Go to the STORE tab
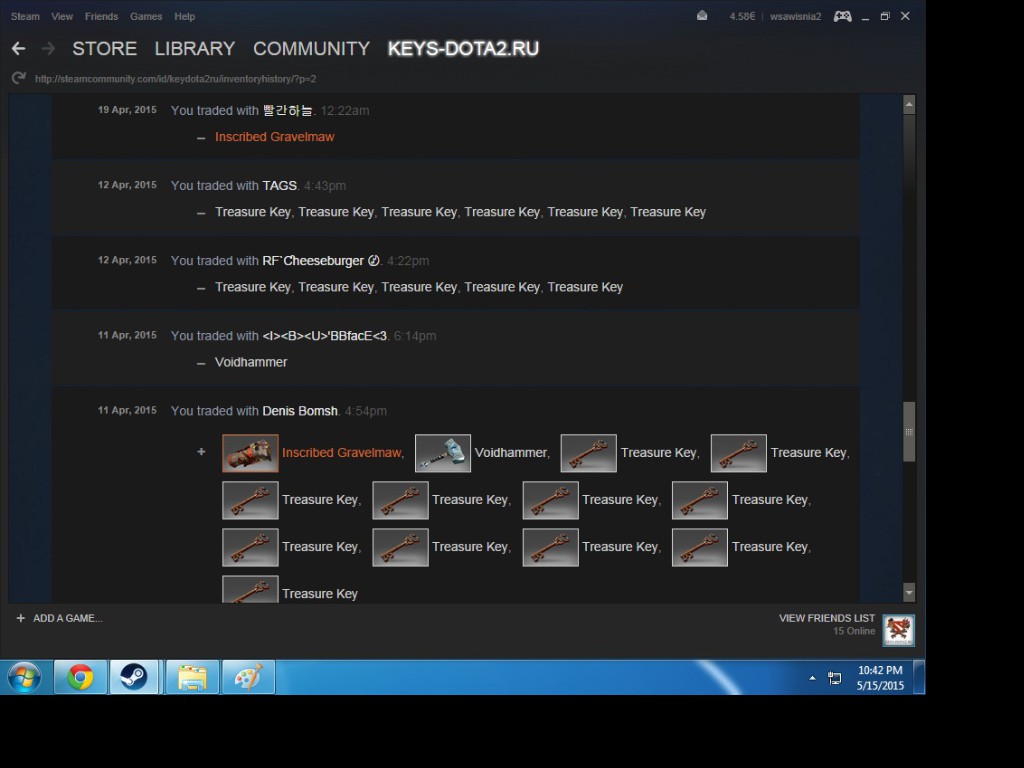 (104, 48)
